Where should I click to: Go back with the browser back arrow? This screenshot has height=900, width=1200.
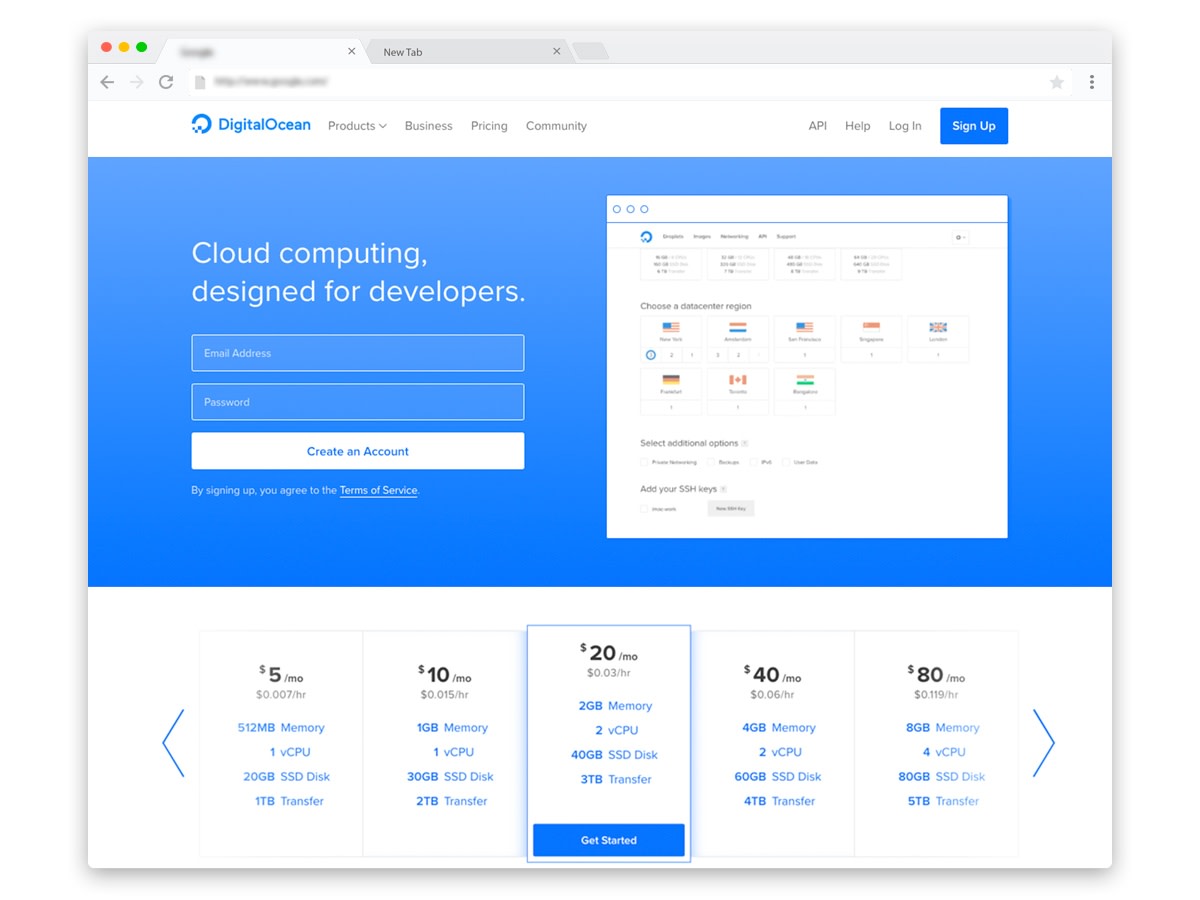(x=108, y=82)
